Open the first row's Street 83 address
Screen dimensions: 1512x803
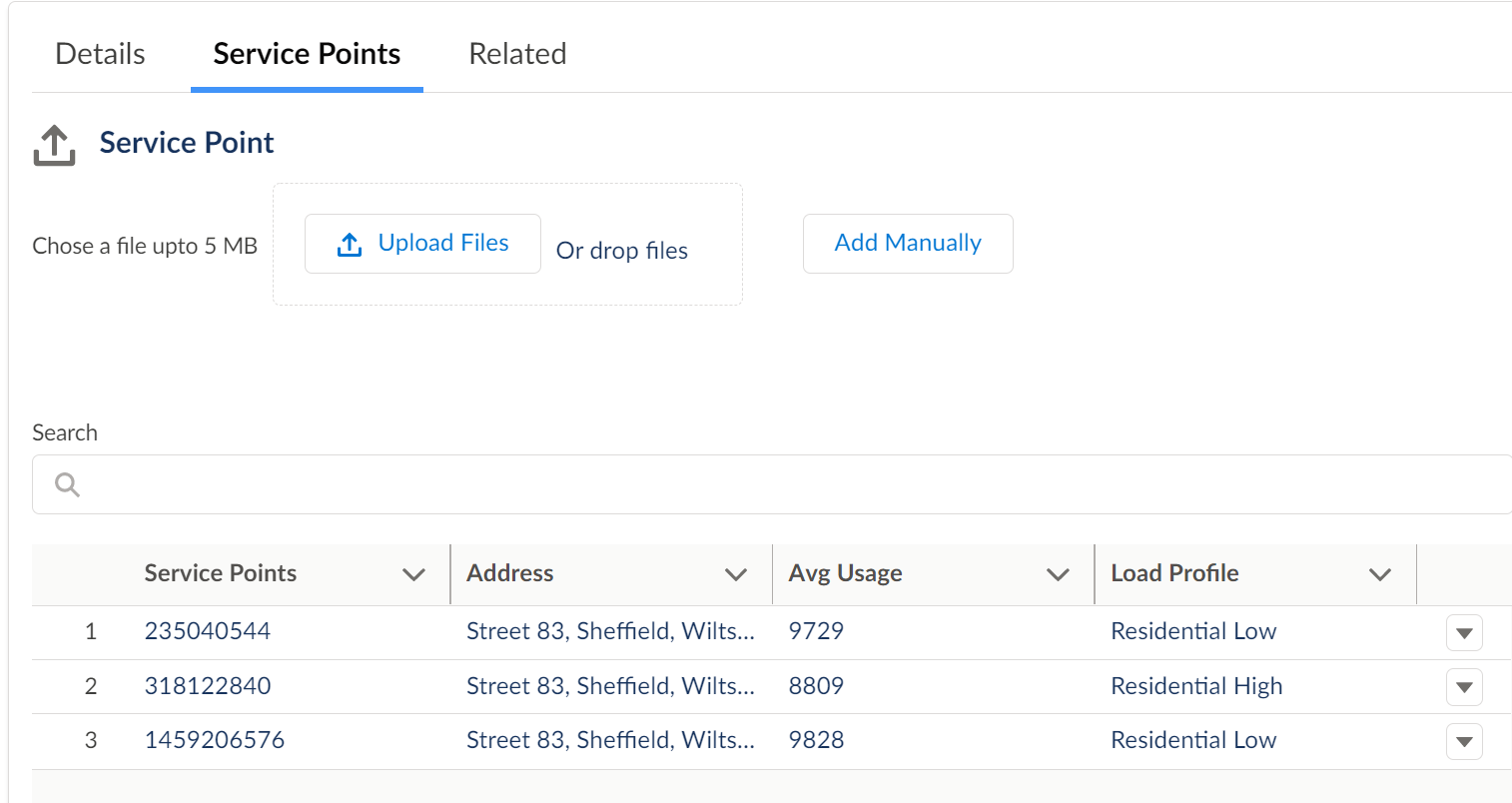coord(610,631)
